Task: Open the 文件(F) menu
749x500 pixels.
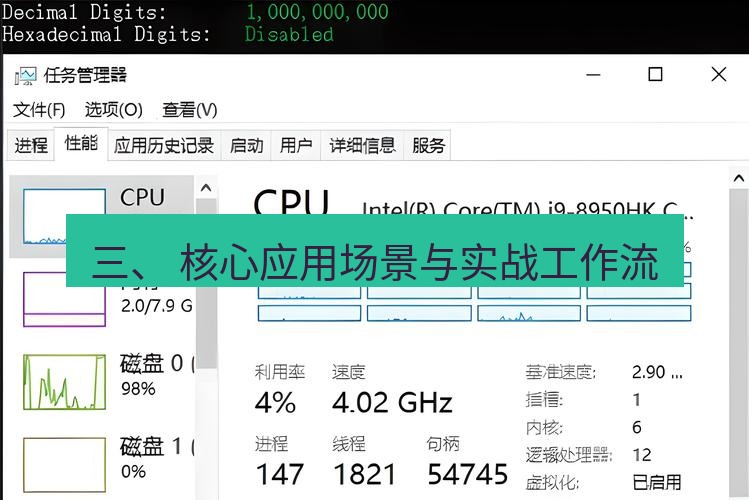Action: pos(39,110)
